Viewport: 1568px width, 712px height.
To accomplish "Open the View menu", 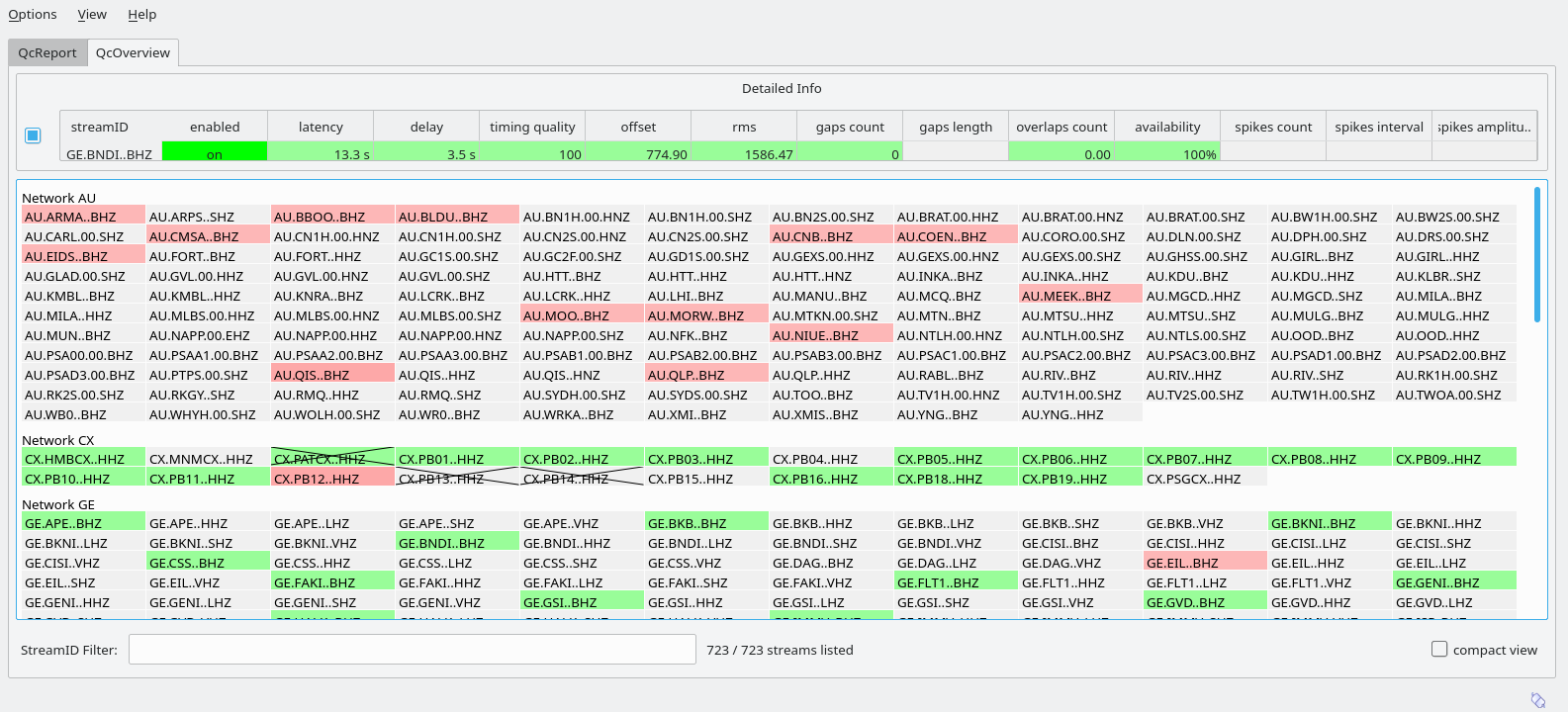I will click(92, 14).
